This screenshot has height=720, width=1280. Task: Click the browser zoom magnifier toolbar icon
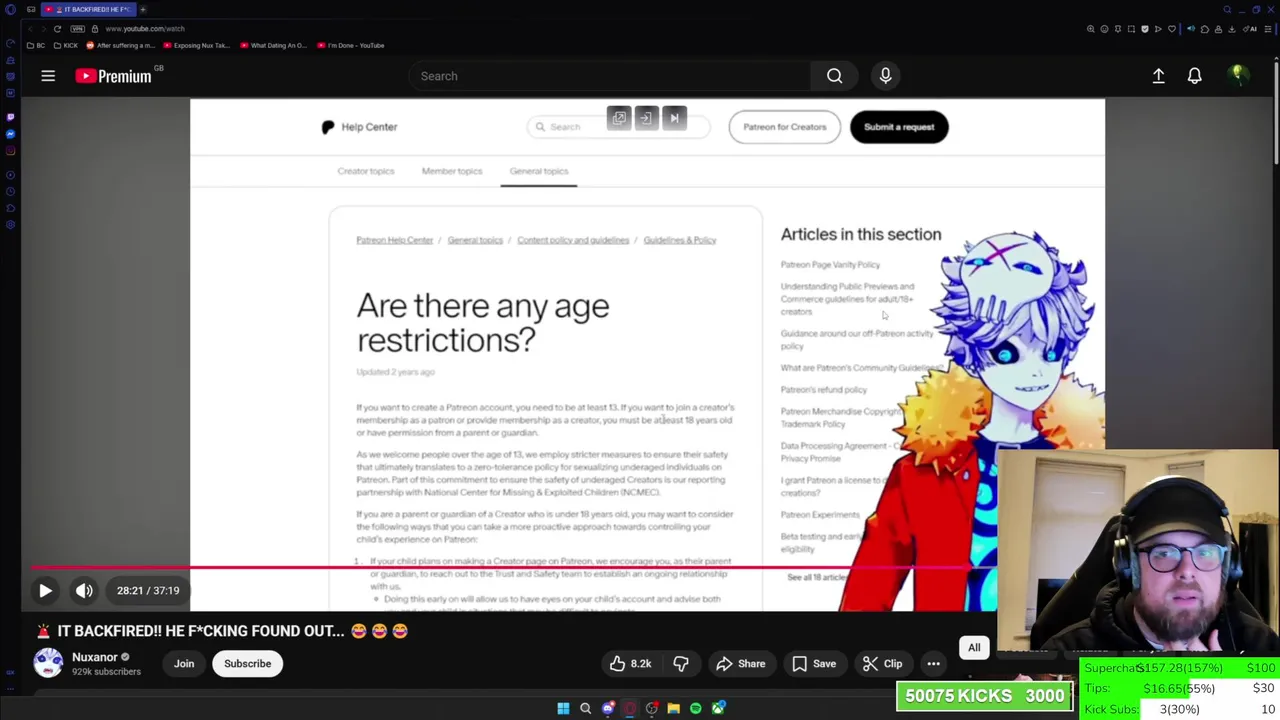click(1091, 29)
